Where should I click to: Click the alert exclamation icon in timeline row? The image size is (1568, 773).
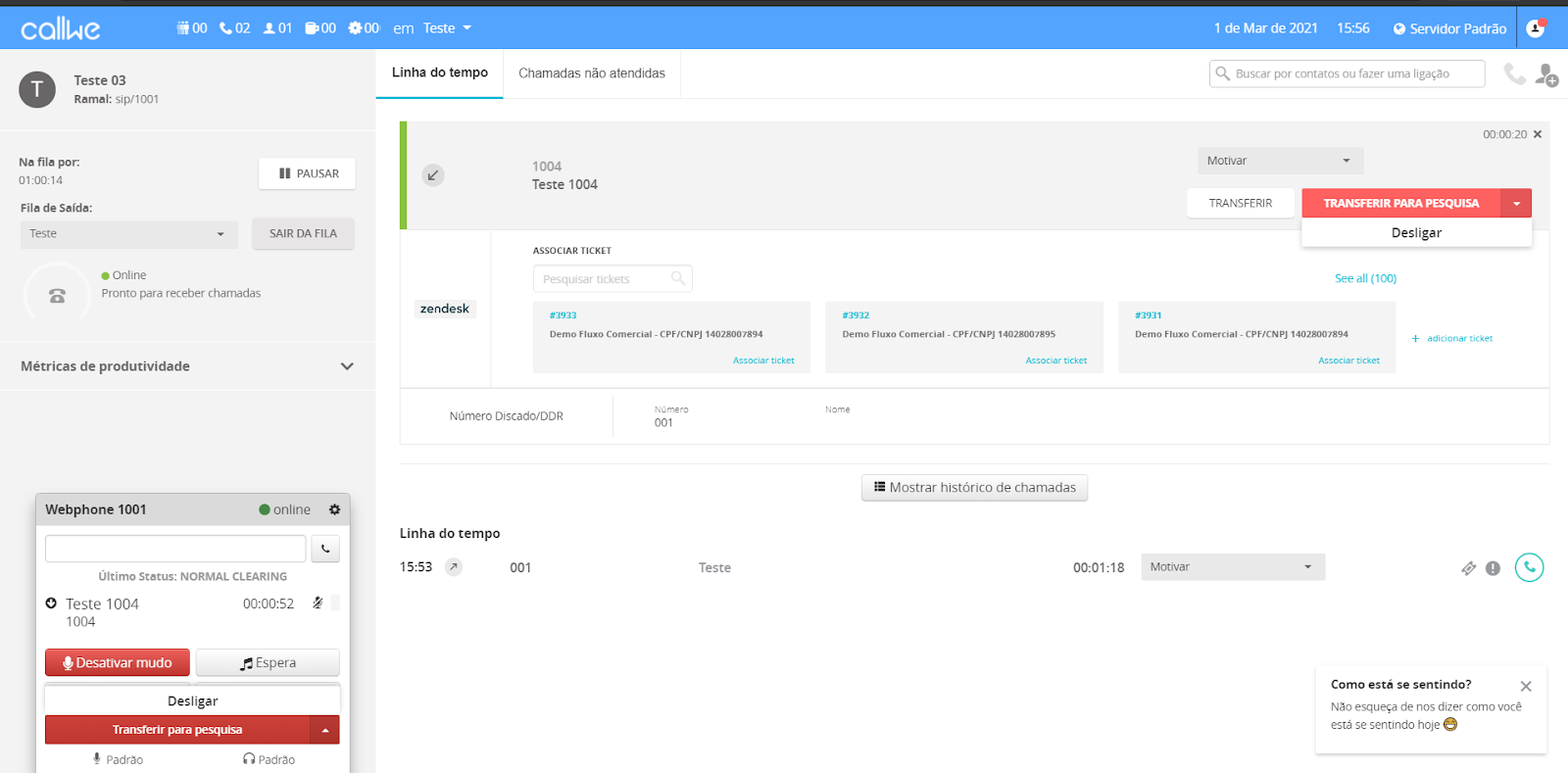tap(1493, 568)
